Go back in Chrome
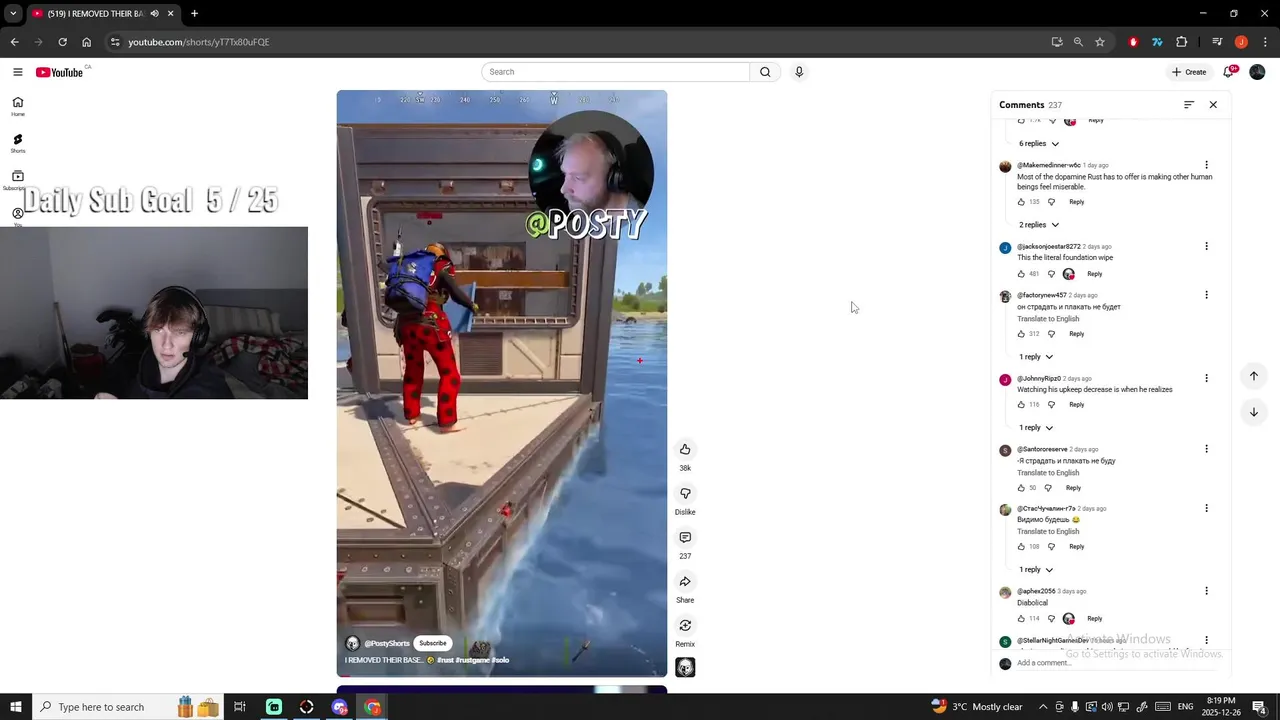Viewport: 1280px width, 720px height. 14,42
